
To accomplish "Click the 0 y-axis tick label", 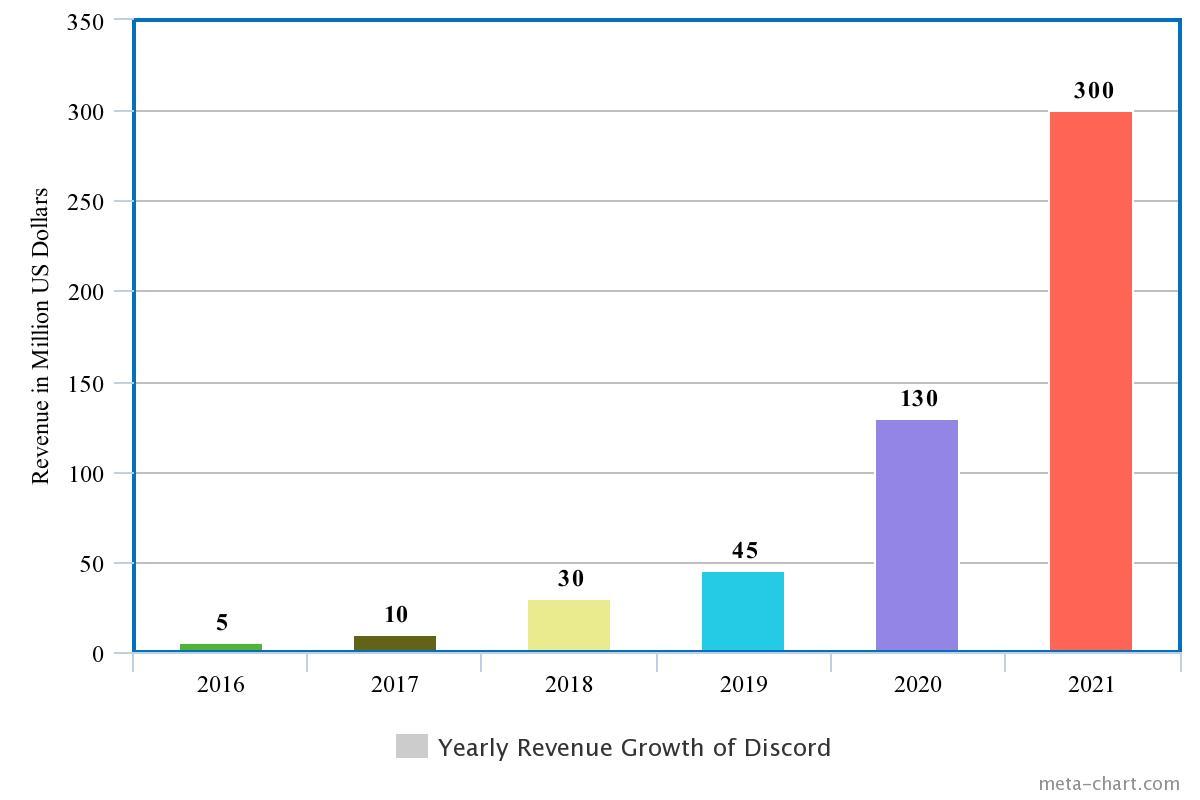I will point(98,654).
